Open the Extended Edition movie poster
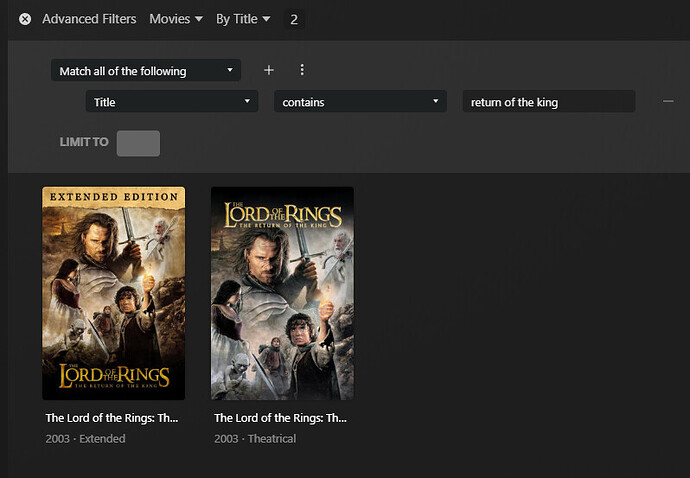This screenshot has height=478, width=690. 114,293
